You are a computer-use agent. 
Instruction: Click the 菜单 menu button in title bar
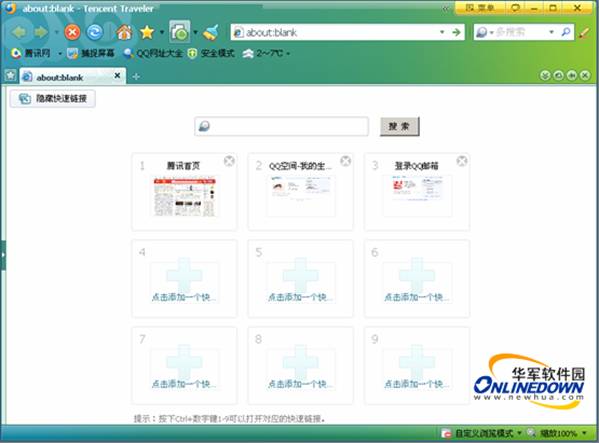pyautogui.click(x=481, y=8)
